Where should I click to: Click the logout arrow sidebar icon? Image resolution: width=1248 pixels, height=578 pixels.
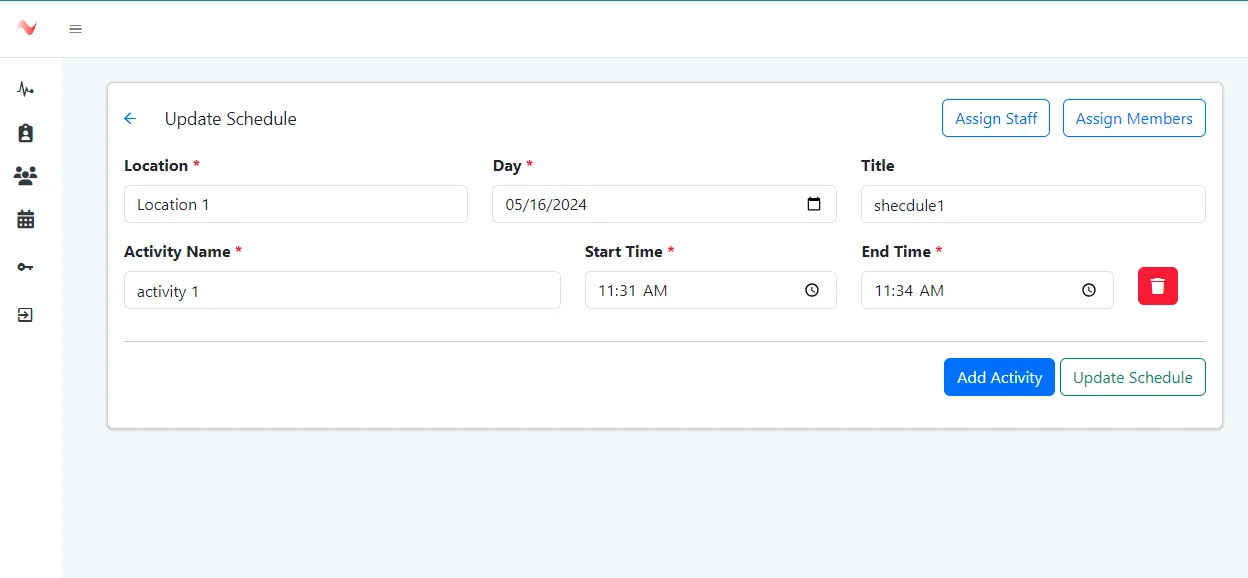click(x=26, y=315)
